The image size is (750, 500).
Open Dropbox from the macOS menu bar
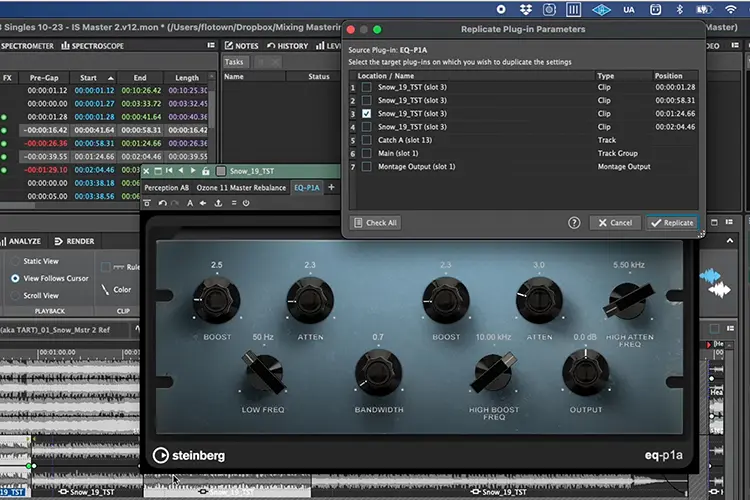click(526, 9)
